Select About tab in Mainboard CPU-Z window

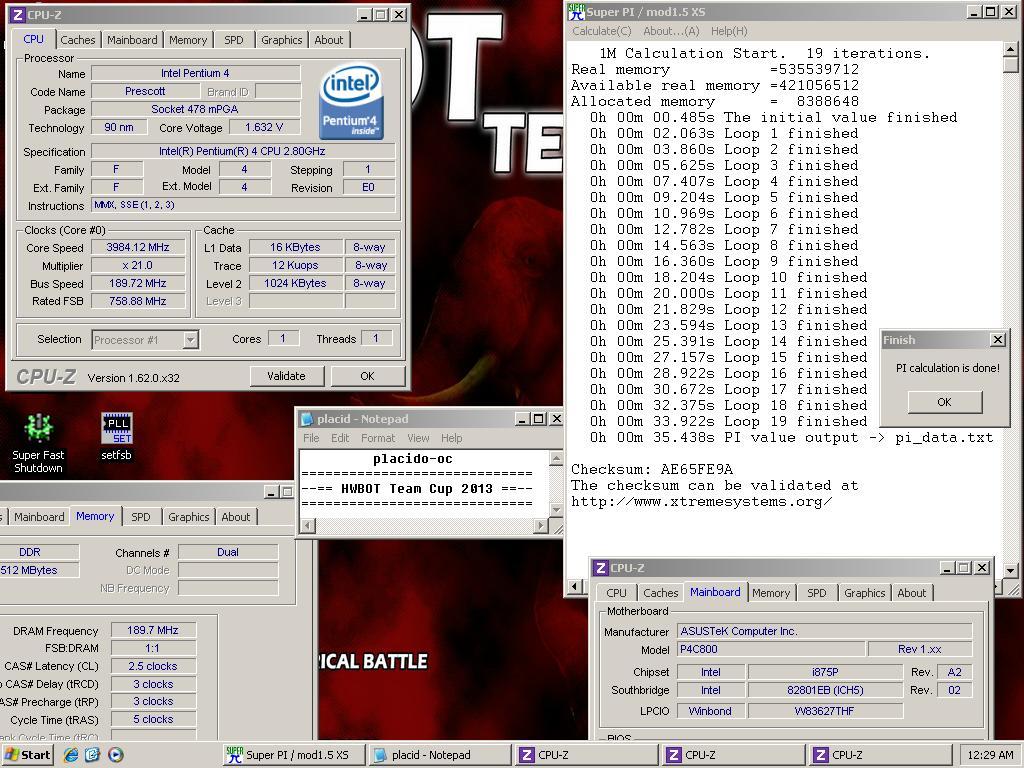912,593
